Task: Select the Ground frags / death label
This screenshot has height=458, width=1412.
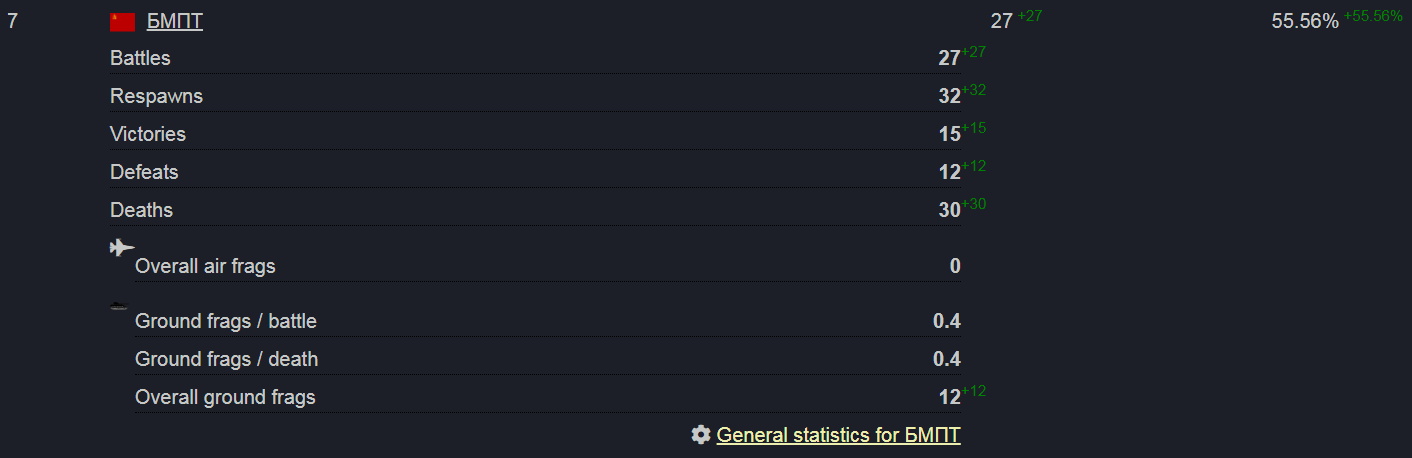Action: (227, 359)
